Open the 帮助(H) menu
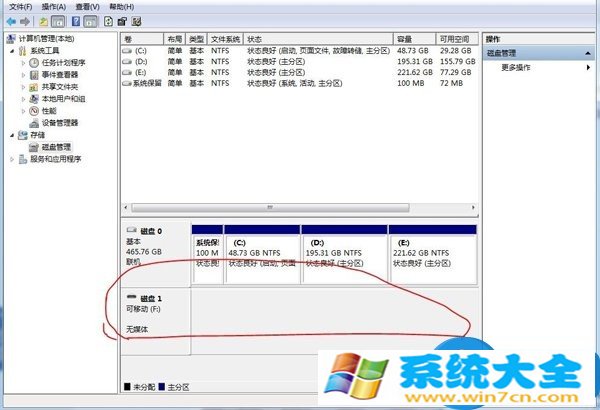This screenshot has height=410, width=600. pyautogui.click(x=121, y=7)
